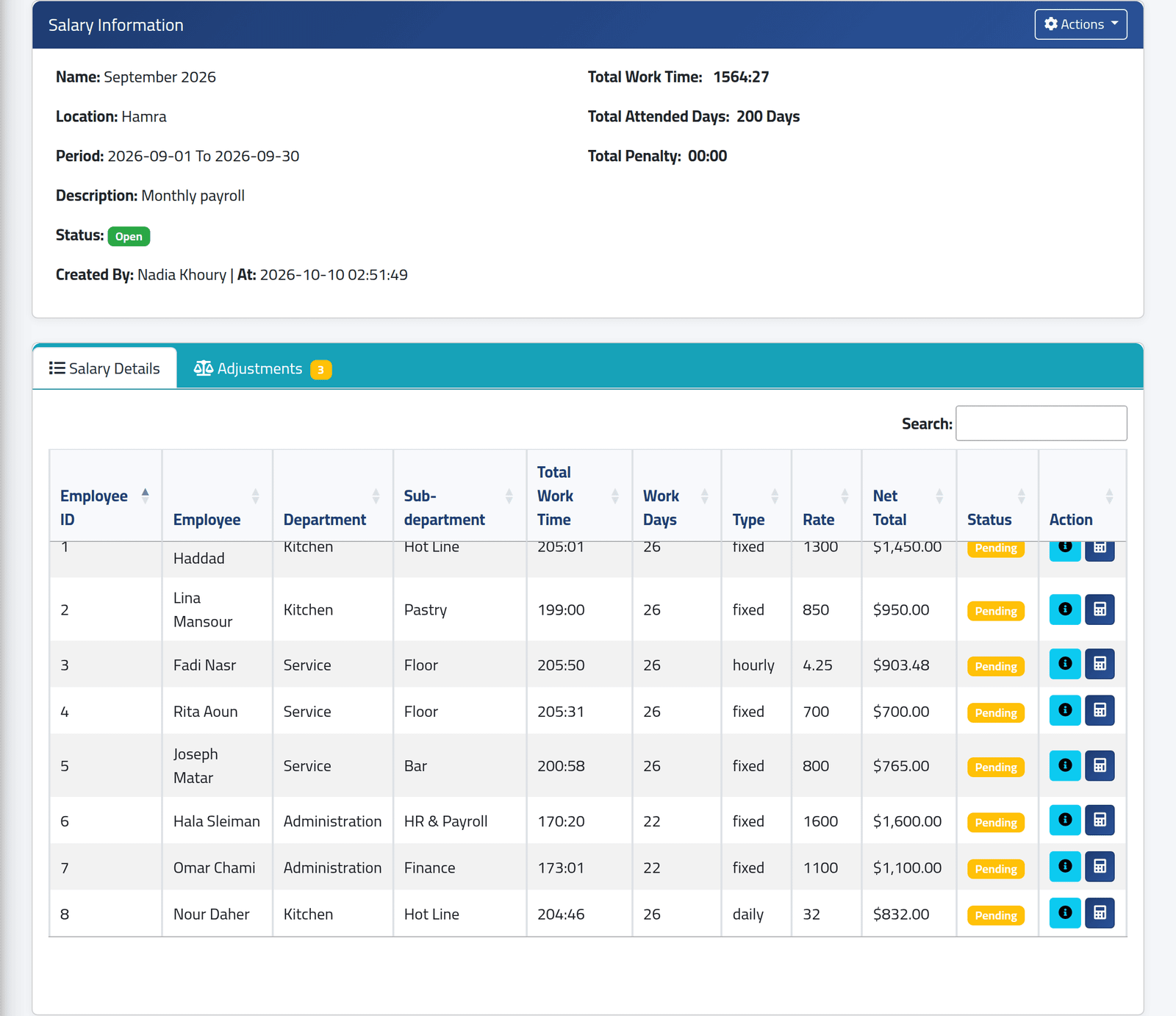
Task: View info for Lina Mansour row
Action: tap(1064, 609)
